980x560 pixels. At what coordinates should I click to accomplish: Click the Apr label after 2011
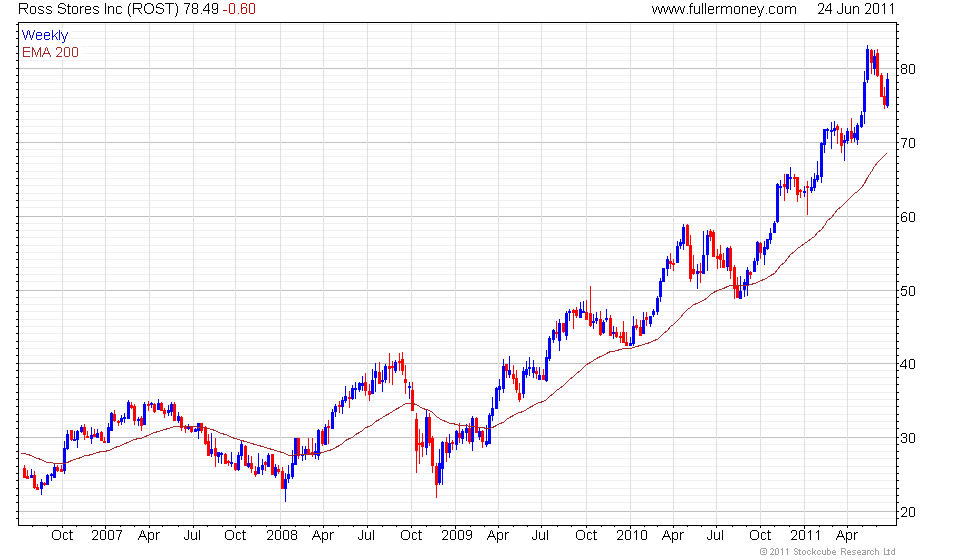pyautogui.click(x=847, y=535)
